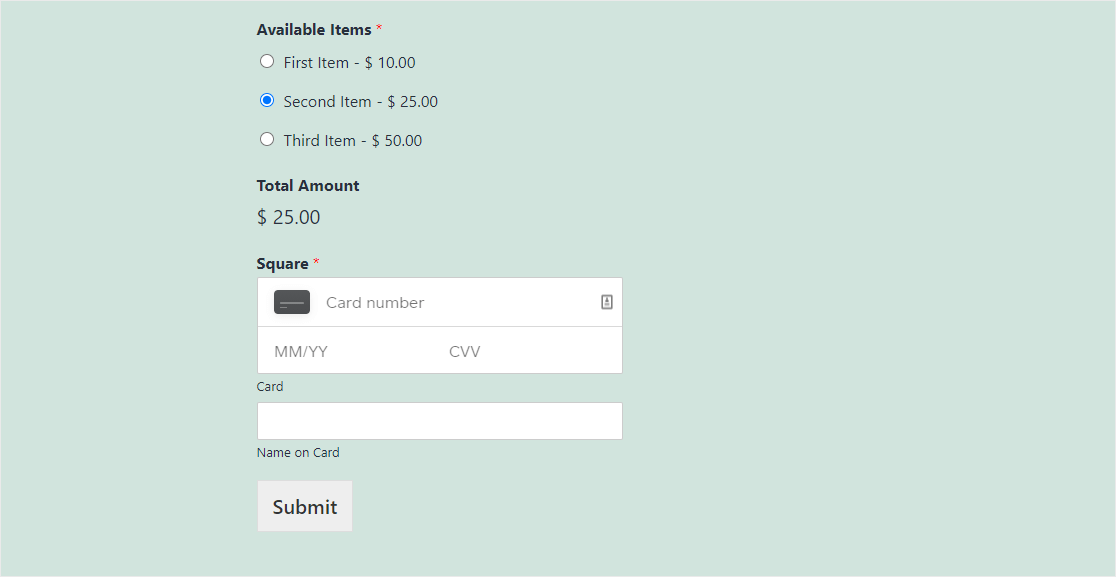The height and width of the screenshot is (577, 1116).
Task: Select the Third Item radio button
Action: pyautogui.click(x=267, y=139)
